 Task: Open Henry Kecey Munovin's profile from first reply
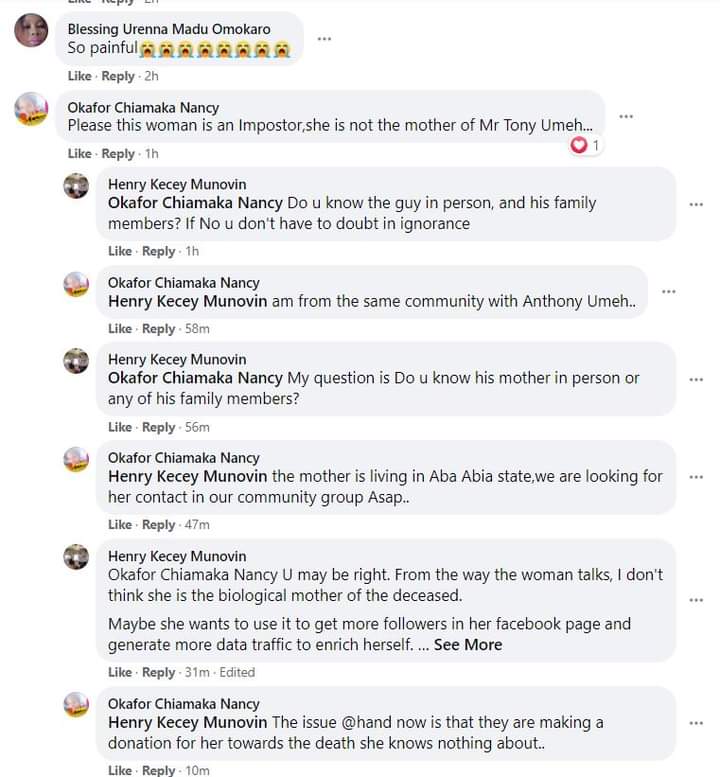click(176, 184)
